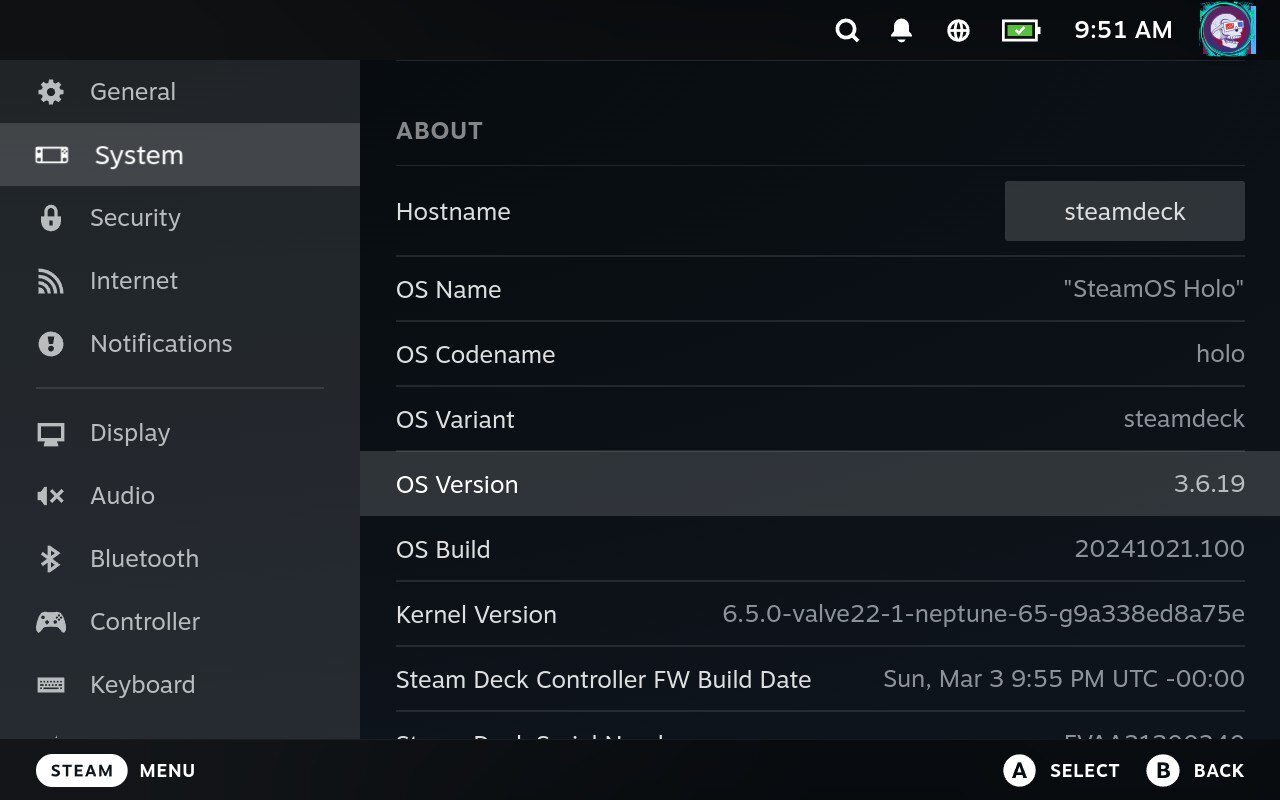Go to Bluetooth settings
The height and width of the screenshot is (800, 1280).
click(180, 559)
